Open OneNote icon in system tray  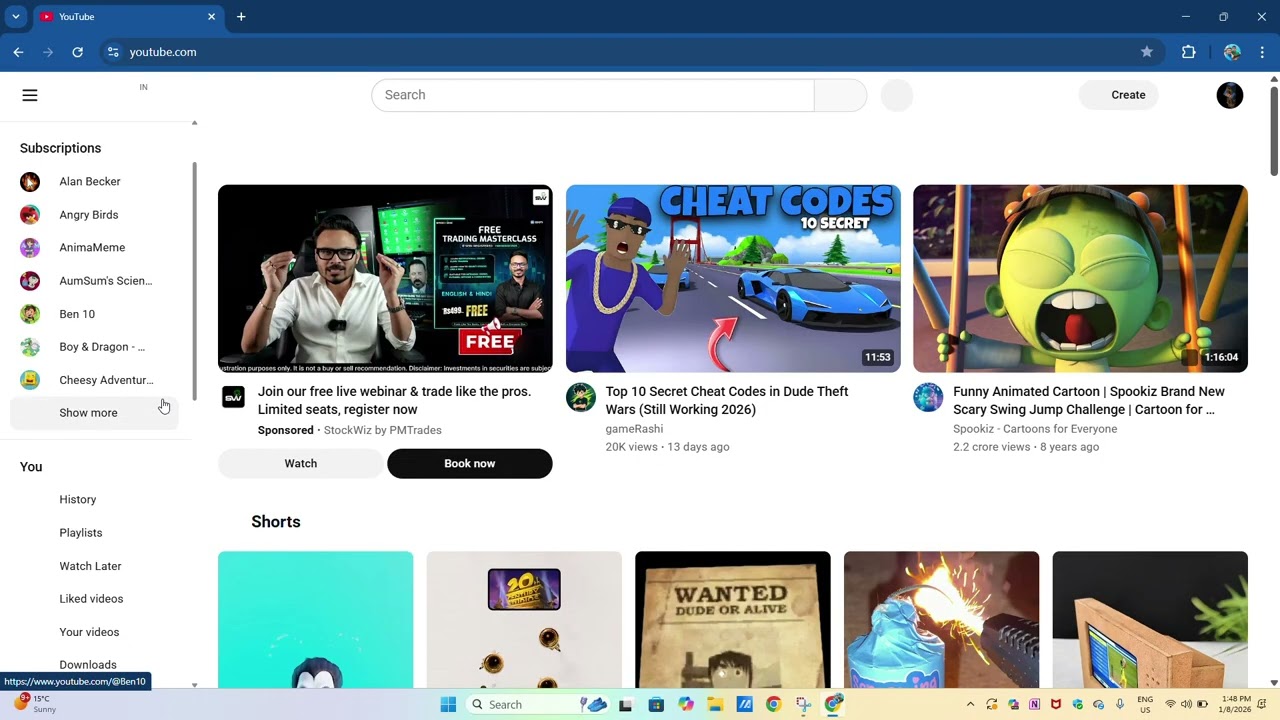(x=1034, y=704)
